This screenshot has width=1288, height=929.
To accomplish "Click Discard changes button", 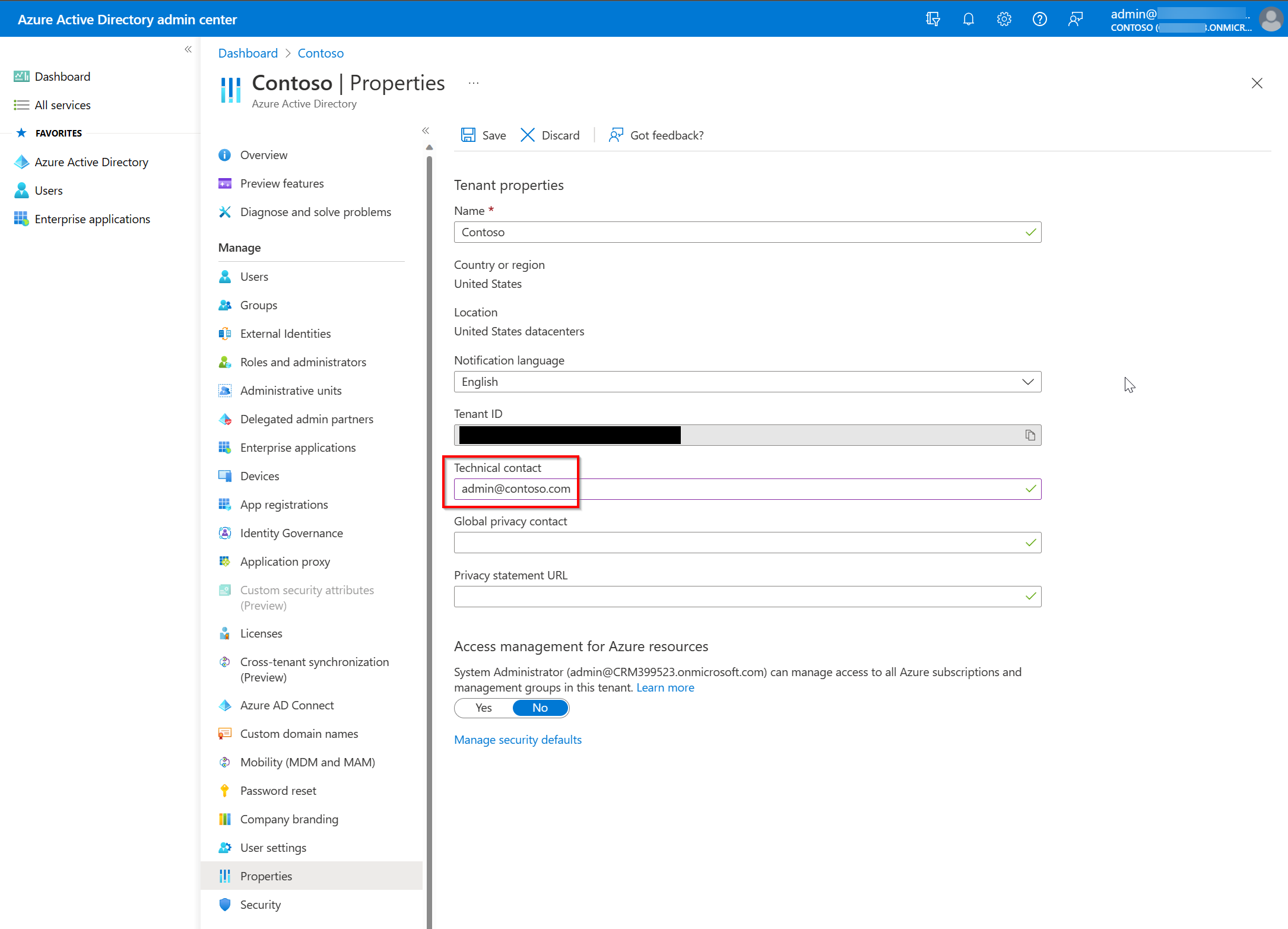I will coord(549,135).
